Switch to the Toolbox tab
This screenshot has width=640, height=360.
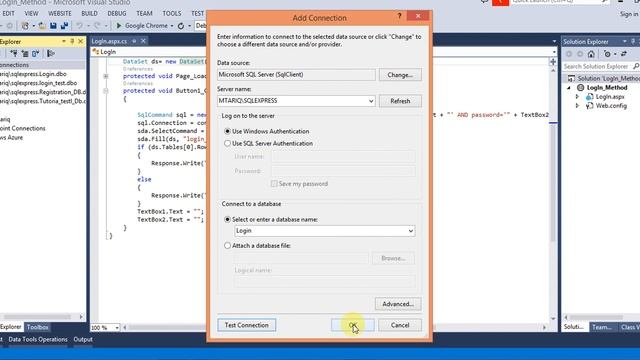point(37,327)
